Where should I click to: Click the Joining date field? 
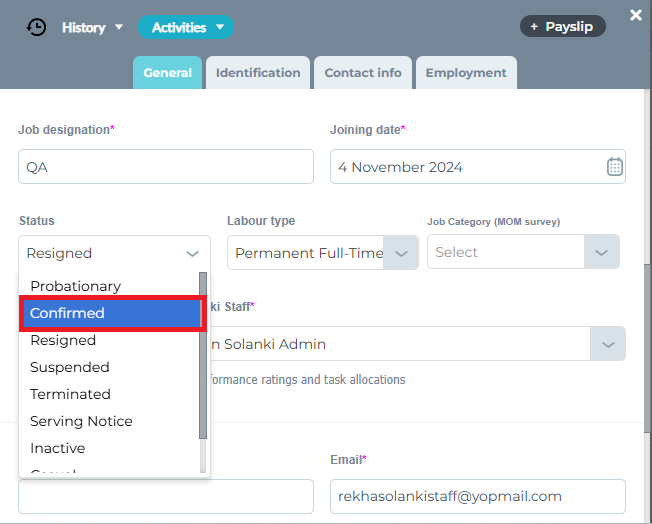[465, 167]
